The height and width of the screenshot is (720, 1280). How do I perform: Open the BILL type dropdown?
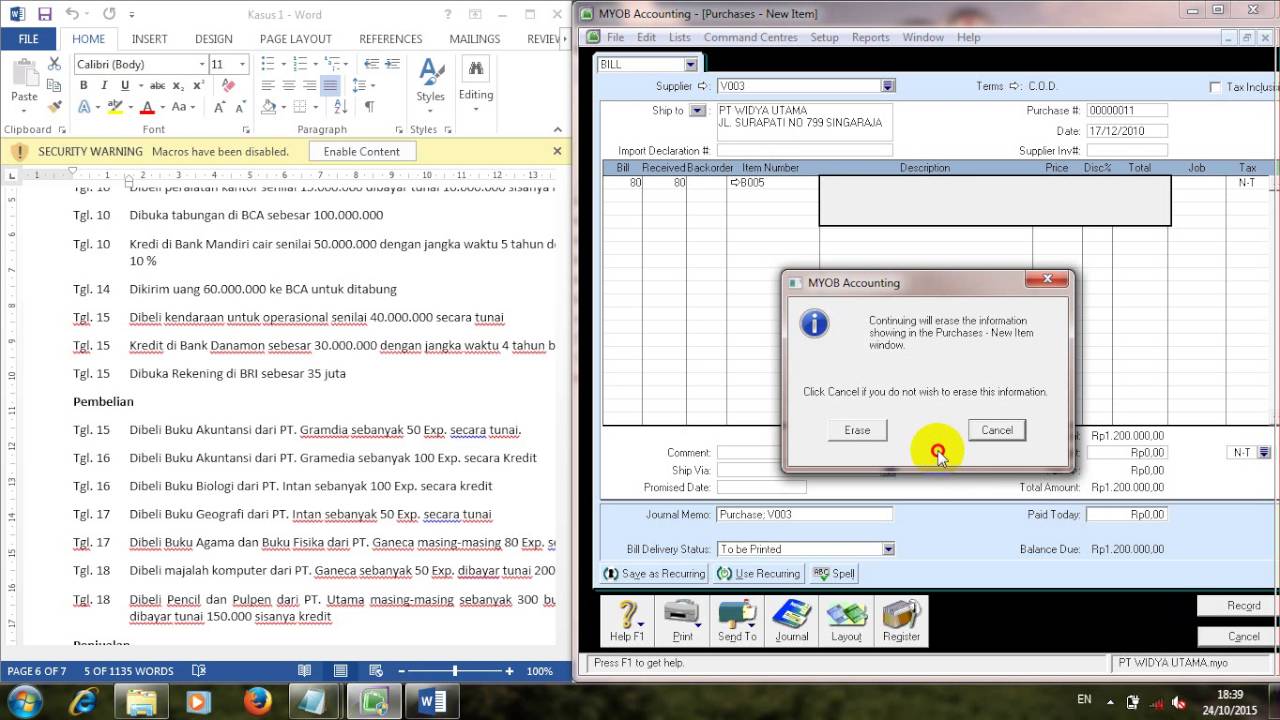click(691, 64)
